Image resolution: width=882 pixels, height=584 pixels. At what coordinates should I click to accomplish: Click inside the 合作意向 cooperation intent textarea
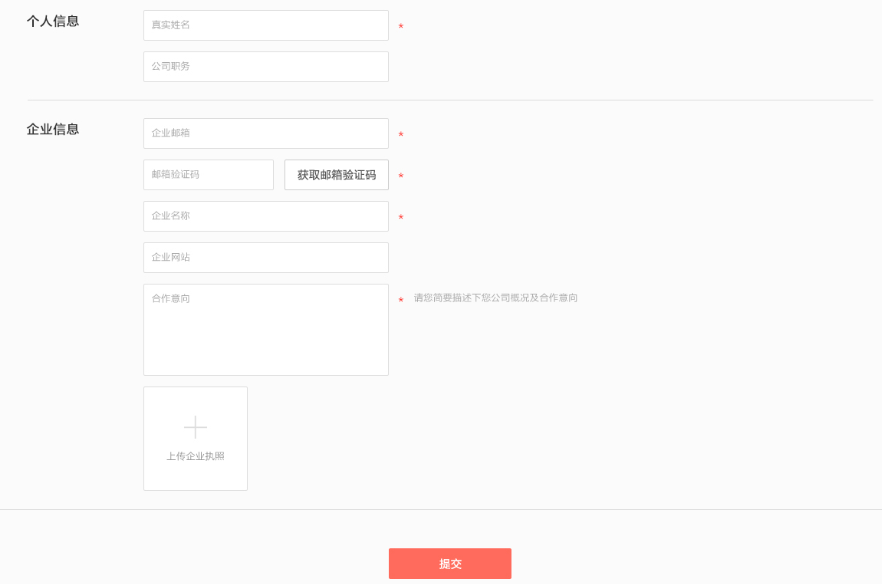point(265,330)
